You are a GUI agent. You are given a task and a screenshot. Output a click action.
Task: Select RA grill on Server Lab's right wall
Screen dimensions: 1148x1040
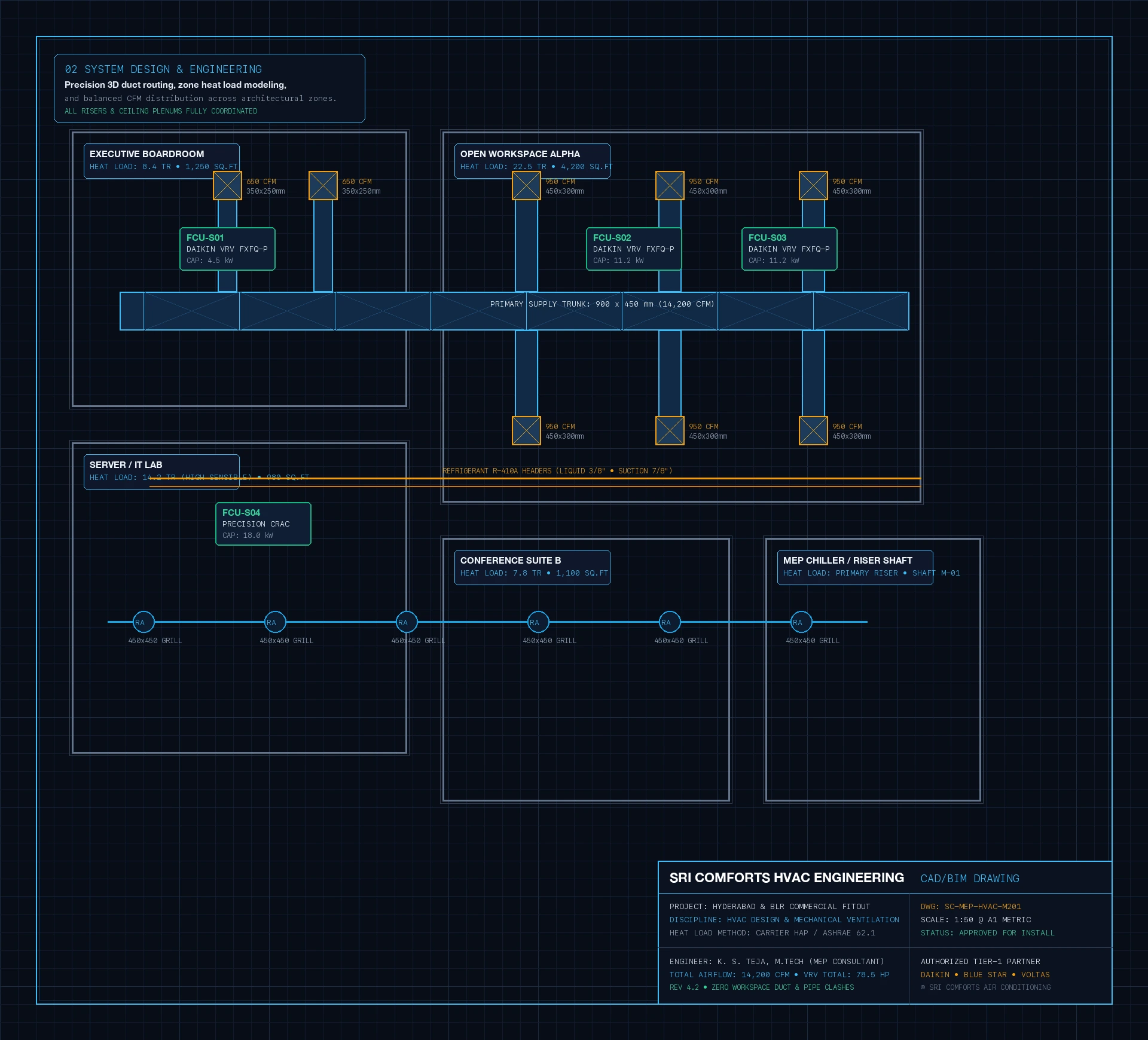coord(407,622)
